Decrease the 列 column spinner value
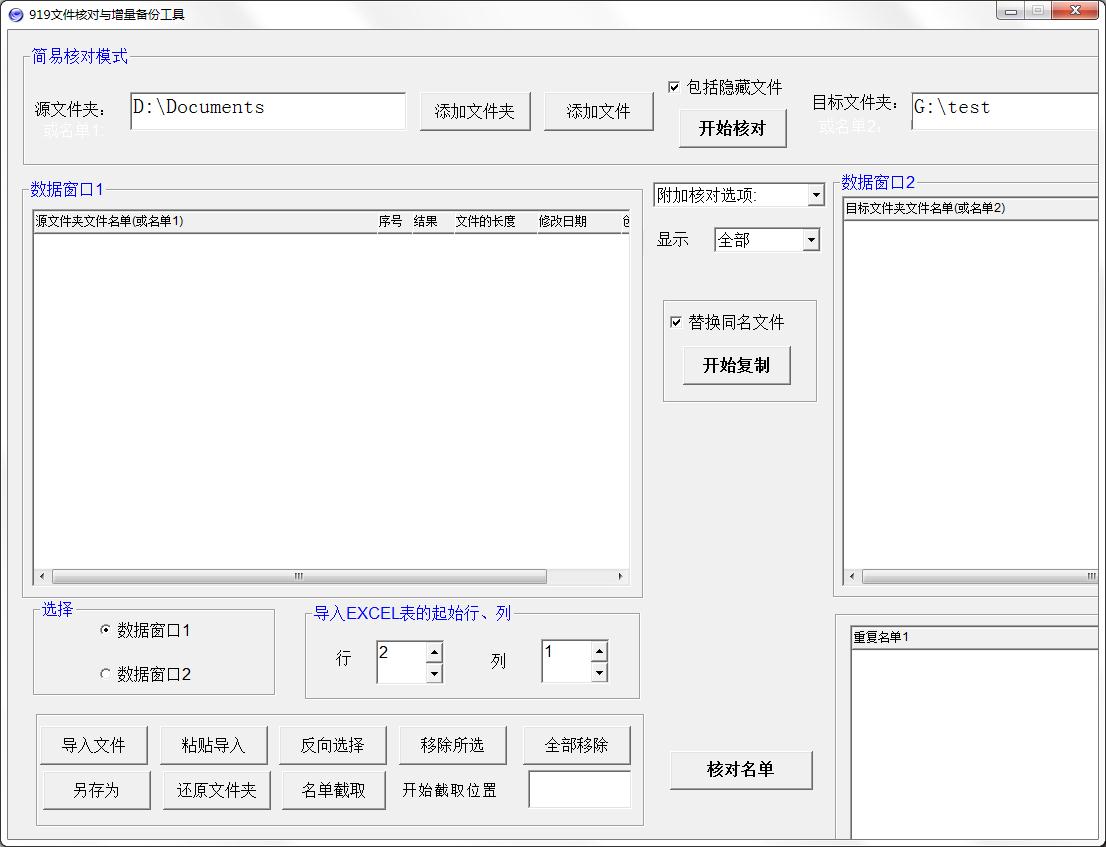The image size is (1106, 847). [x=599, y=673]
